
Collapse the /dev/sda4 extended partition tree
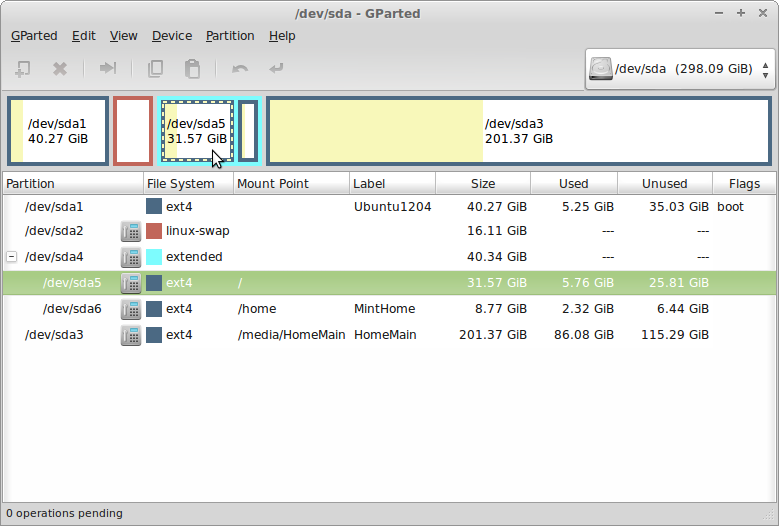click(11, 257)
